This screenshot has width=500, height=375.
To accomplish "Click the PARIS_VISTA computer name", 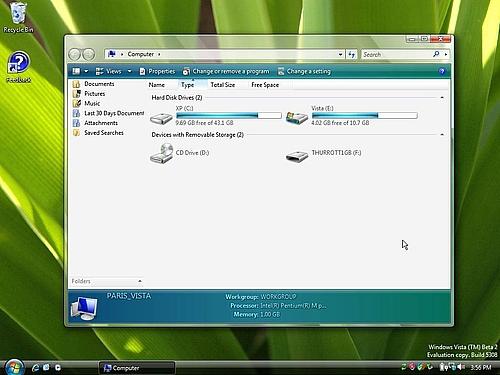I will (129, 296).
